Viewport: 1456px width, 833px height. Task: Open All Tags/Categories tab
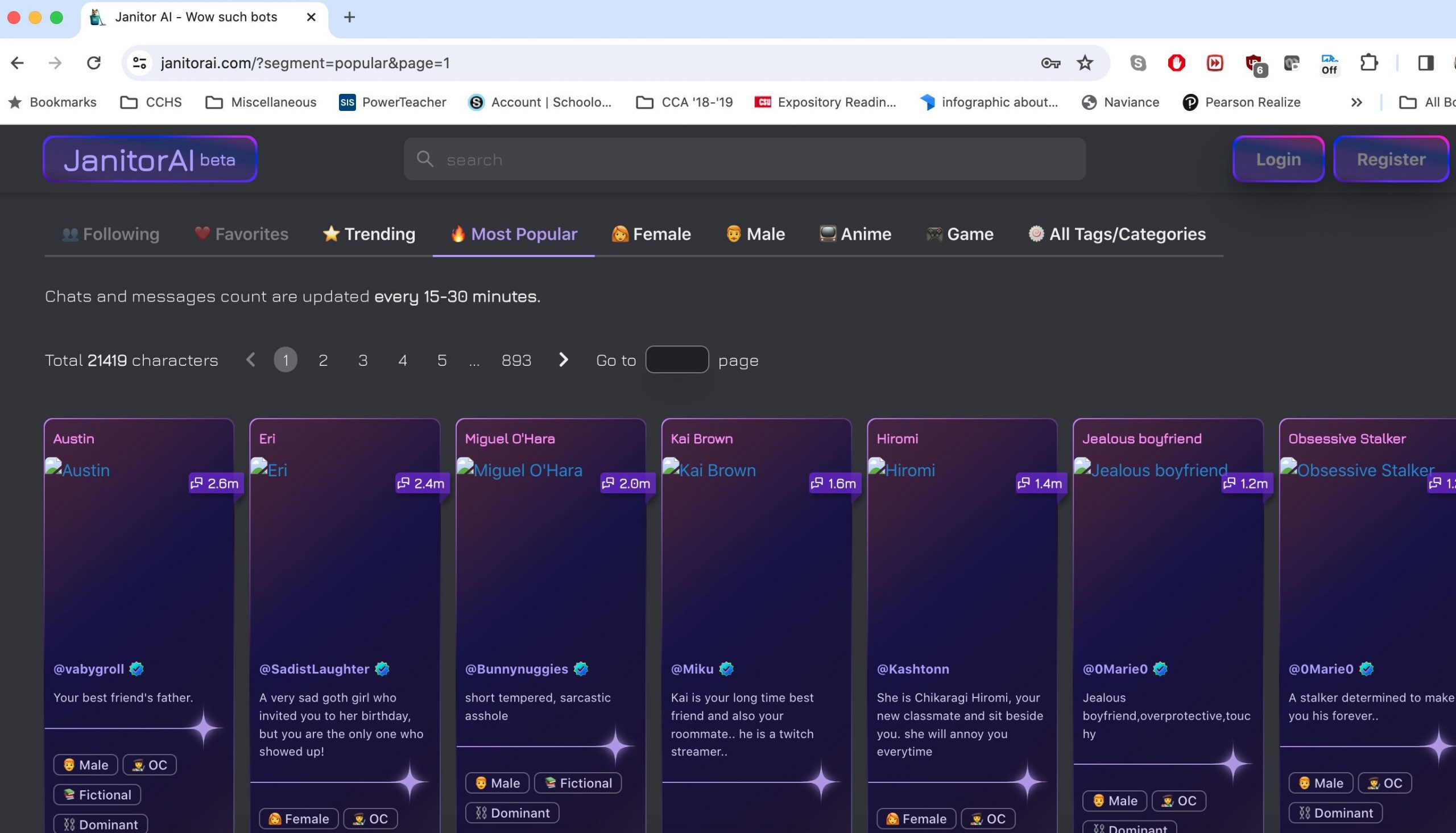pyautogui.click(x=1117, y=234)
